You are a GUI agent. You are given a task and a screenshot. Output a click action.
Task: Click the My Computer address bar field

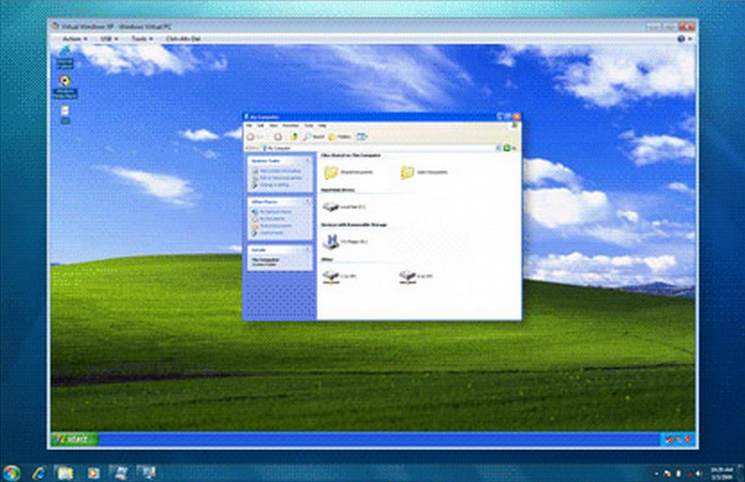click(x=381, y=148)
